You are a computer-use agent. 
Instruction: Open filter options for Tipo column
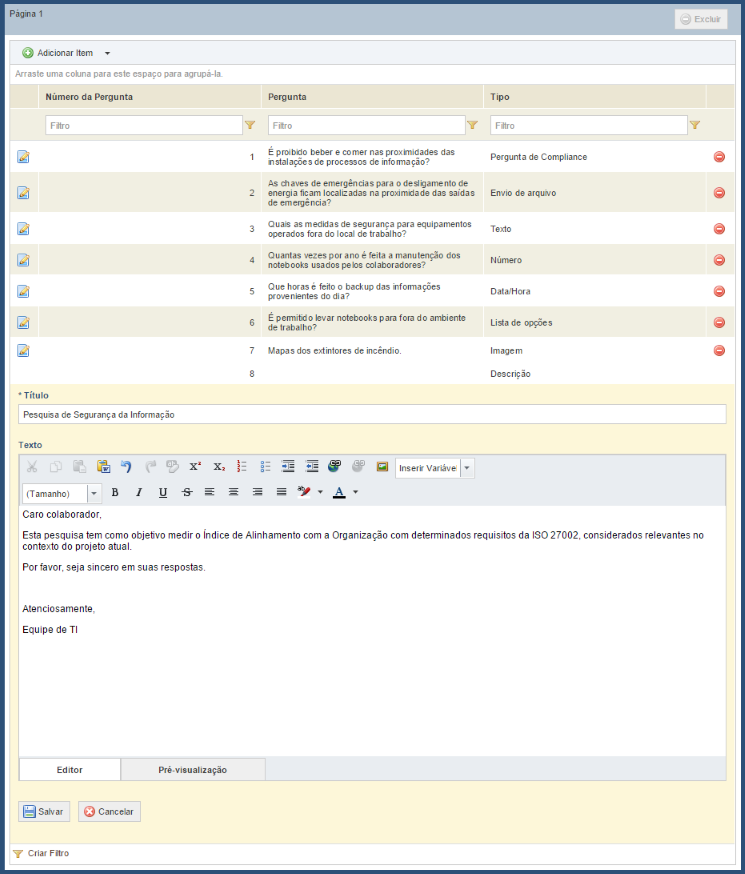pyautogui.click(x=695, y=125)
